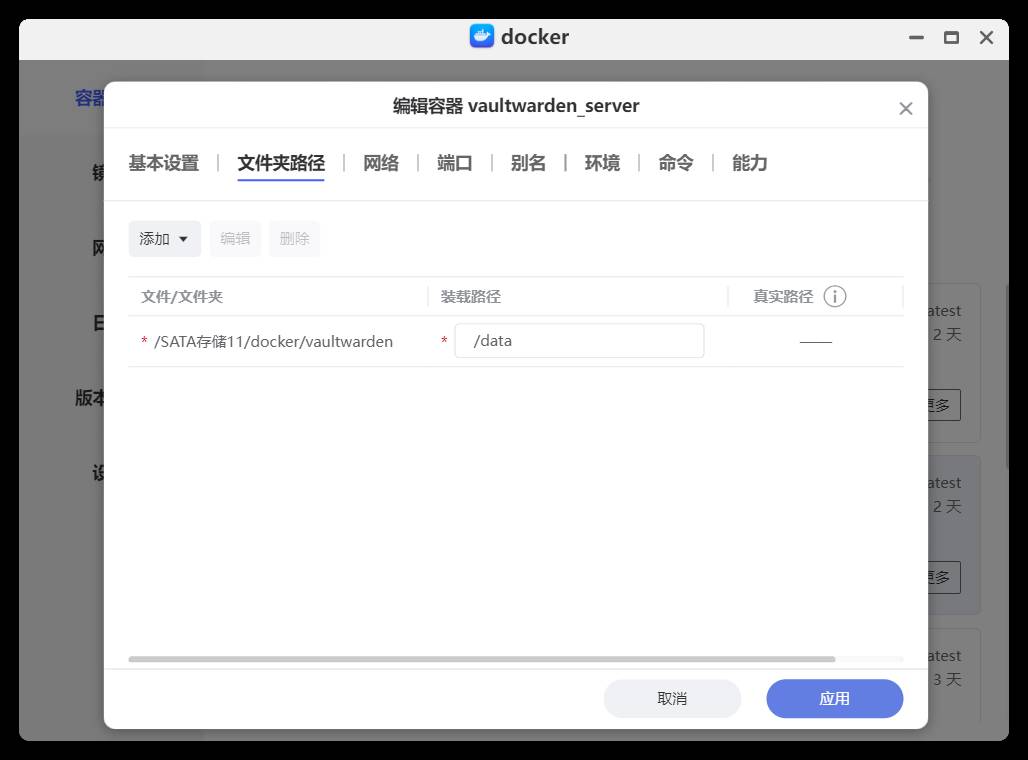Screen dimensions: 1028x760
Task: Click the 文件/文件夹 column header
Action: coord(182,296)
